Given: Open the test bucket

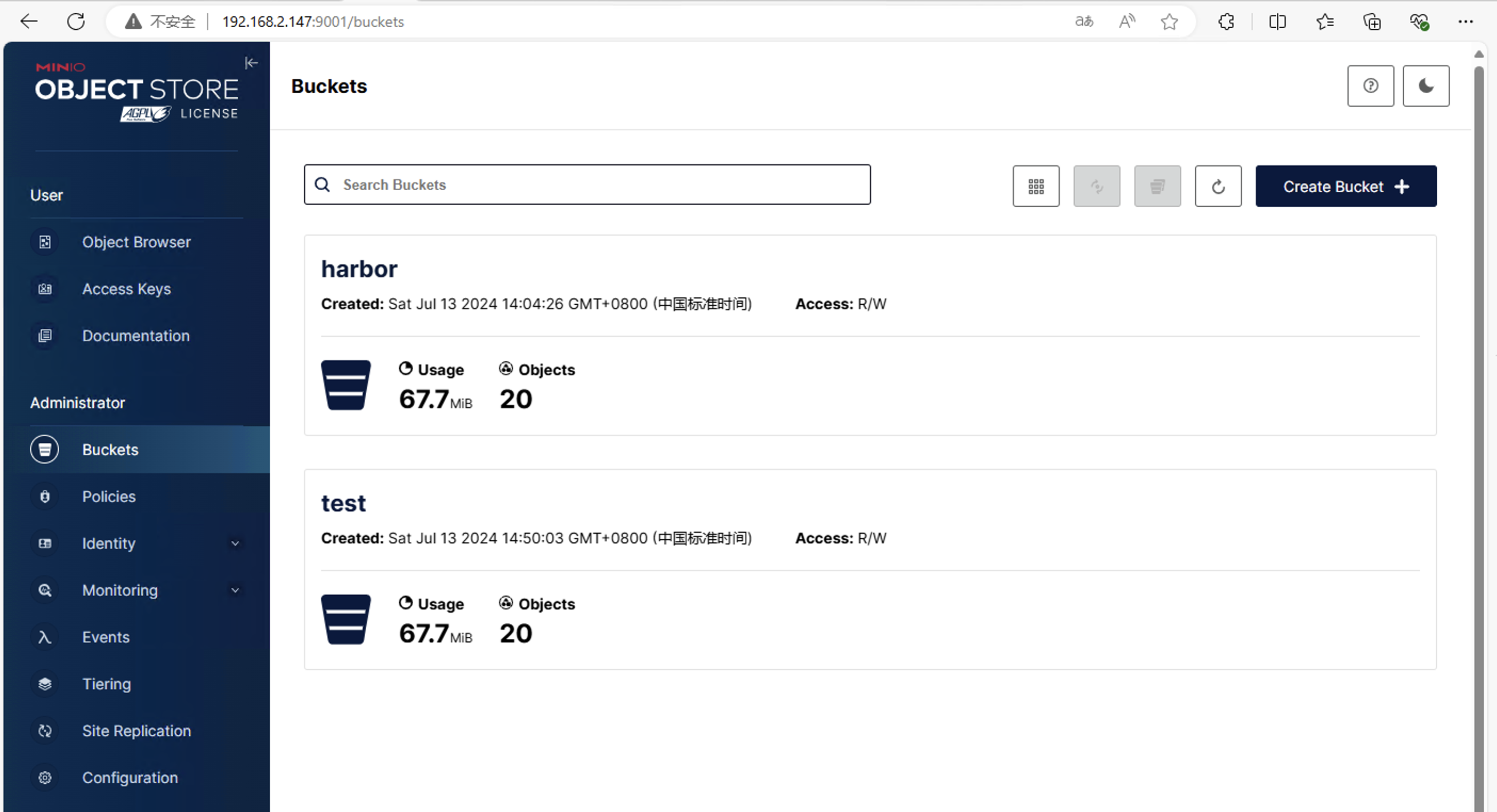Looking at the screenshot, I should [343, 503].
